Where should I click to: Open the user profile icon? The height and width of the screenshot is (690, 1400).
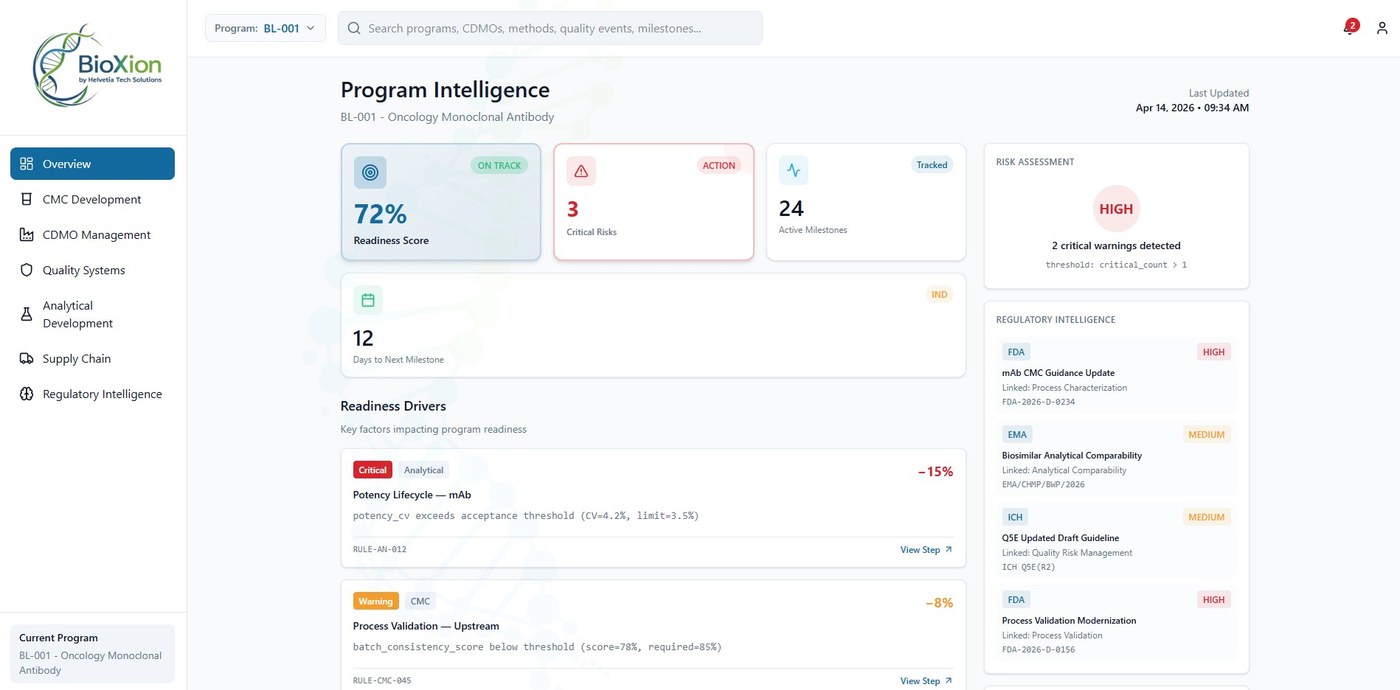(x=1381, y=28)
